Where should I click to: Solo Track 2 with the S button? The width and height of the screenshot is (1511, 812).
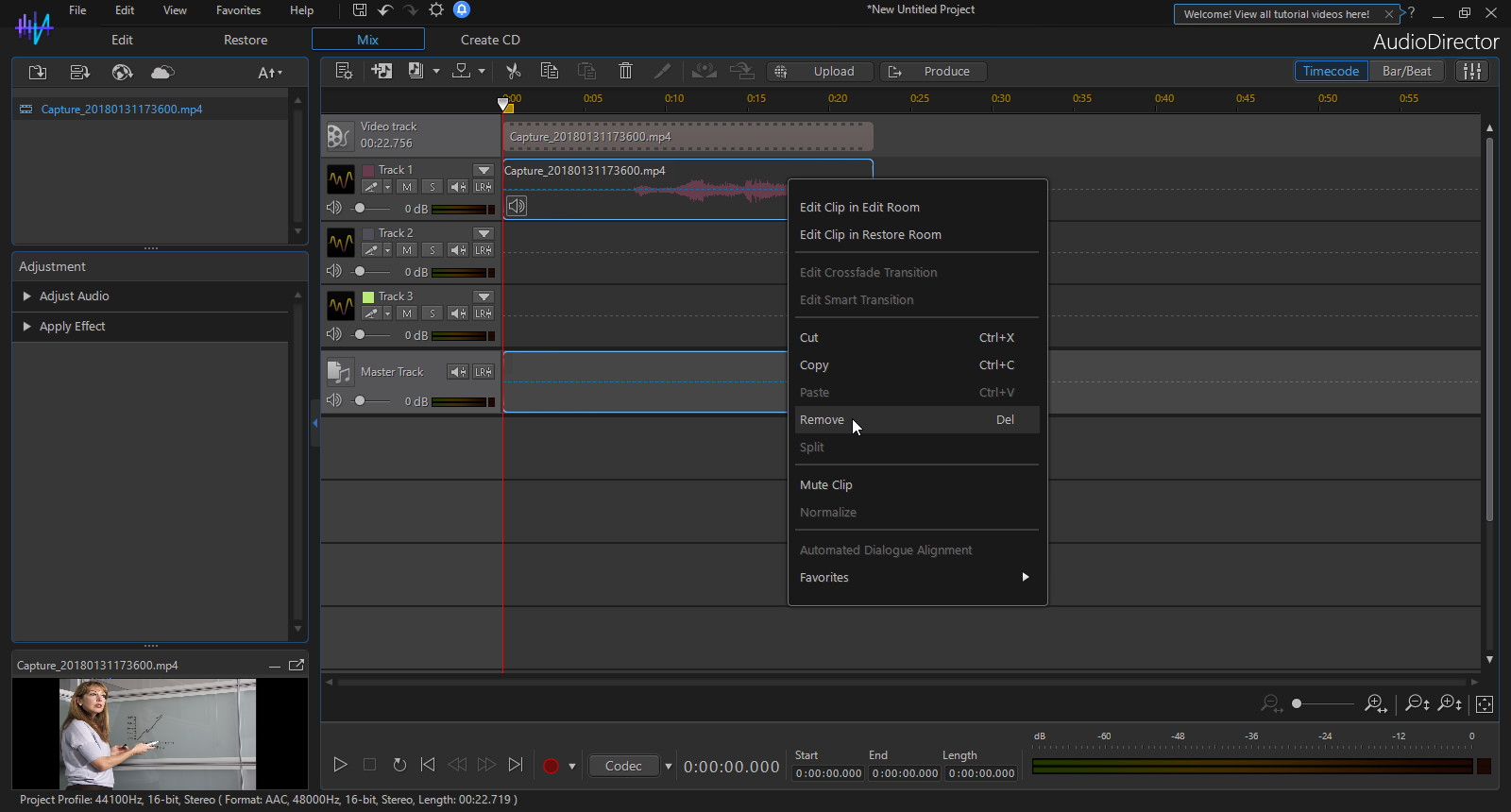click(433, 250)
